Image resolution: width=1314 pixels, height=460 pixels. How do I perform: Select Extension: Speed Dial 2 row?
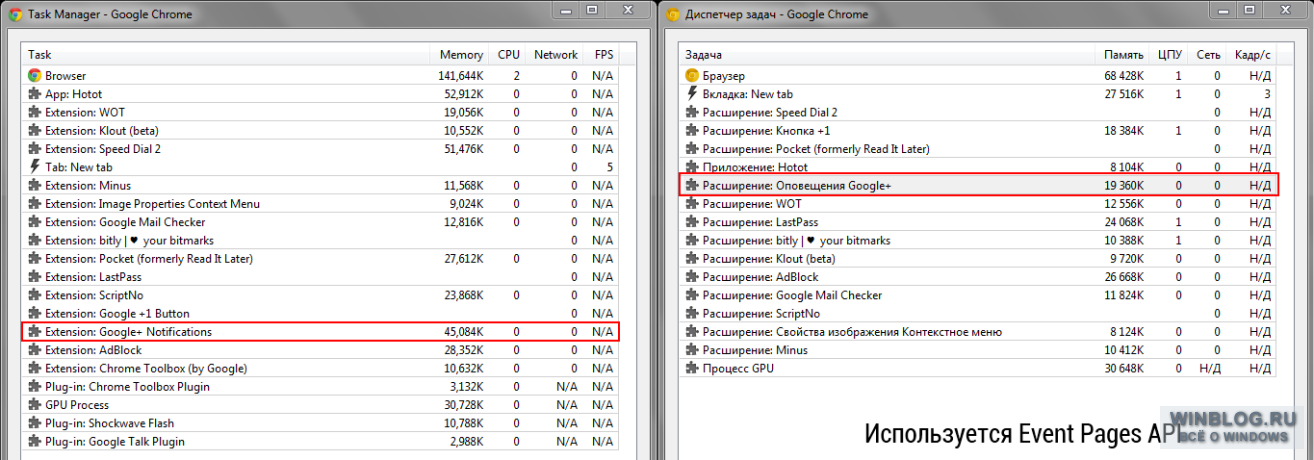pos(321,149)
